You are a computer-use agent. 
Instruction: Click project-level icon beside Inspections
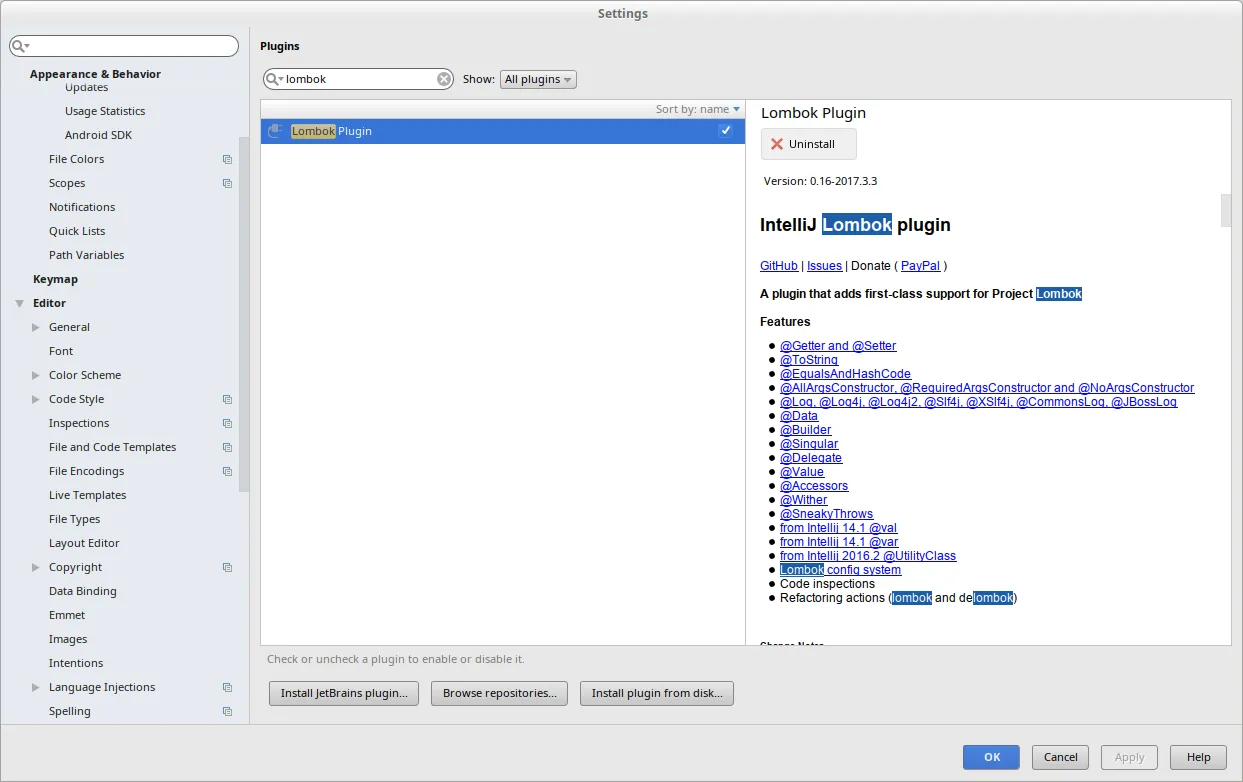pos(227,423)
